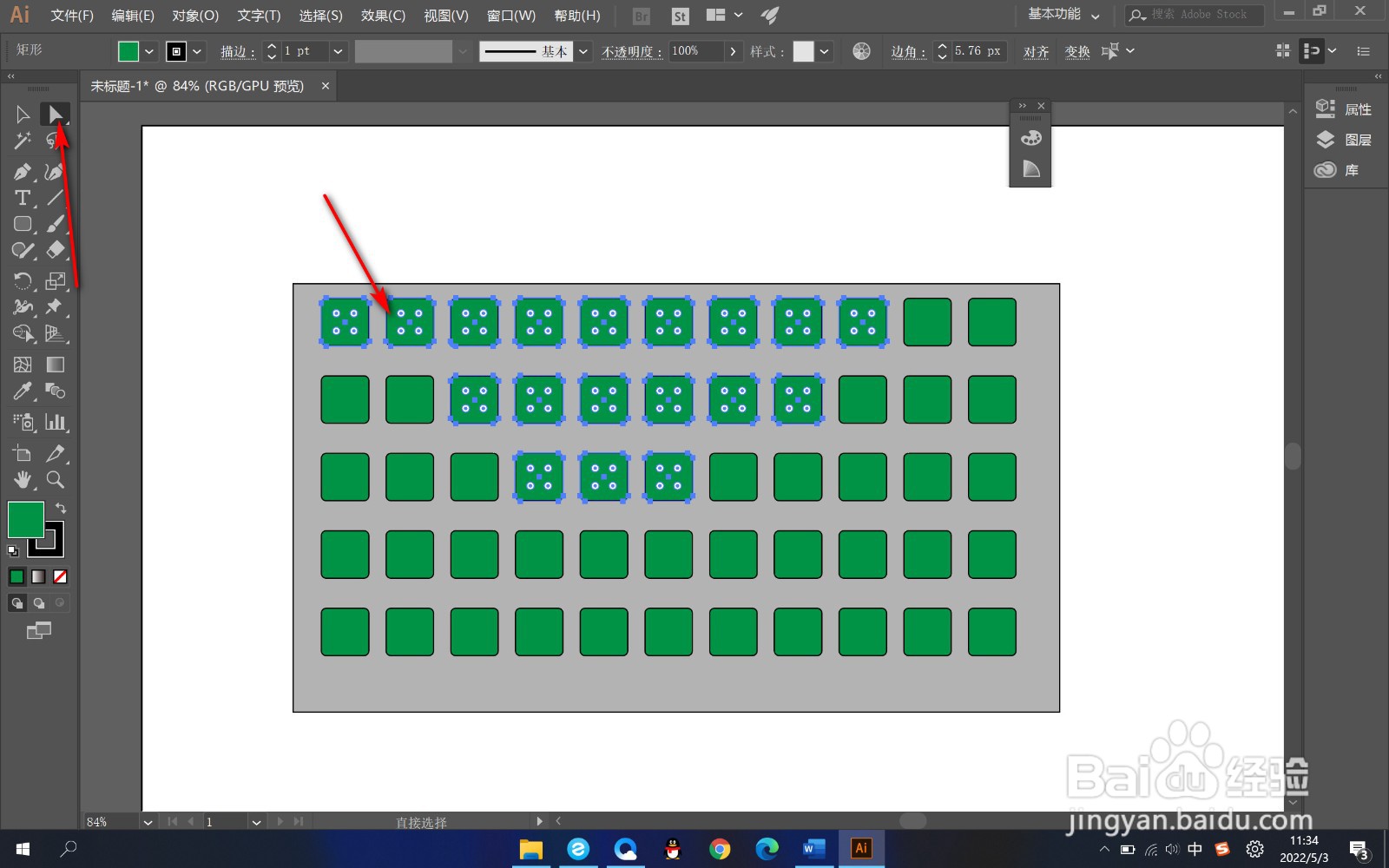This screenshot has width=1389, height=868.
Task: Open the 效果(C) menu
Action: 383,16
